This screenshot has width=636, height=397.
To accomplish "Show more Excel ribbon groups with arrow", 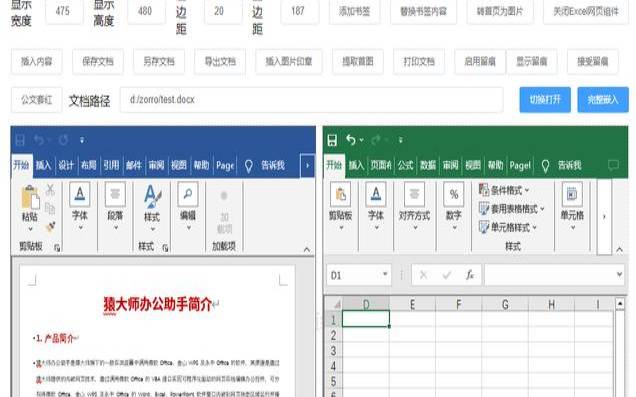I will (604, 217).
